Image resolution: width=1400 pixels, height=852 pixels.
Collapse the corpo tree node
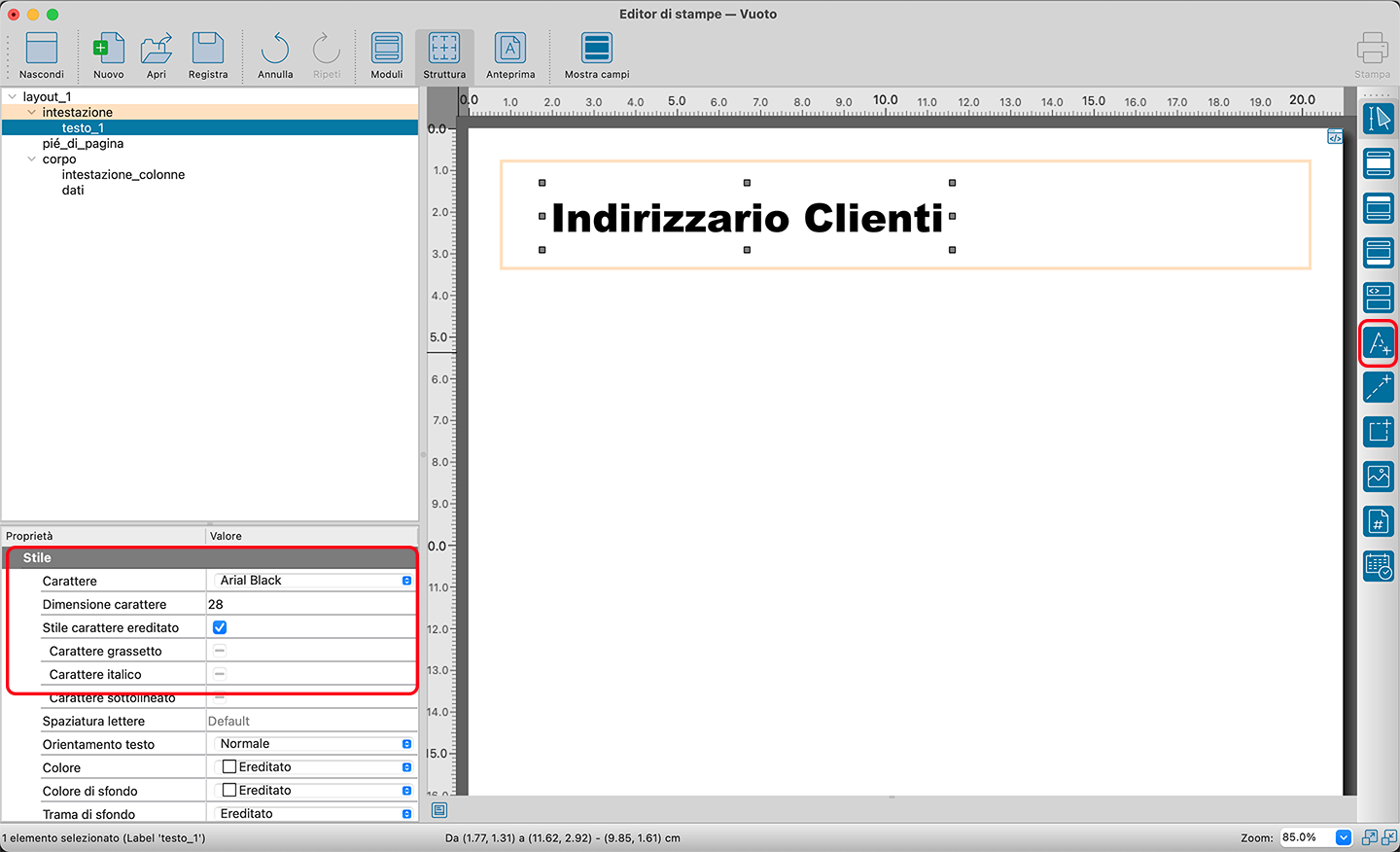click(x=32, y=159)
